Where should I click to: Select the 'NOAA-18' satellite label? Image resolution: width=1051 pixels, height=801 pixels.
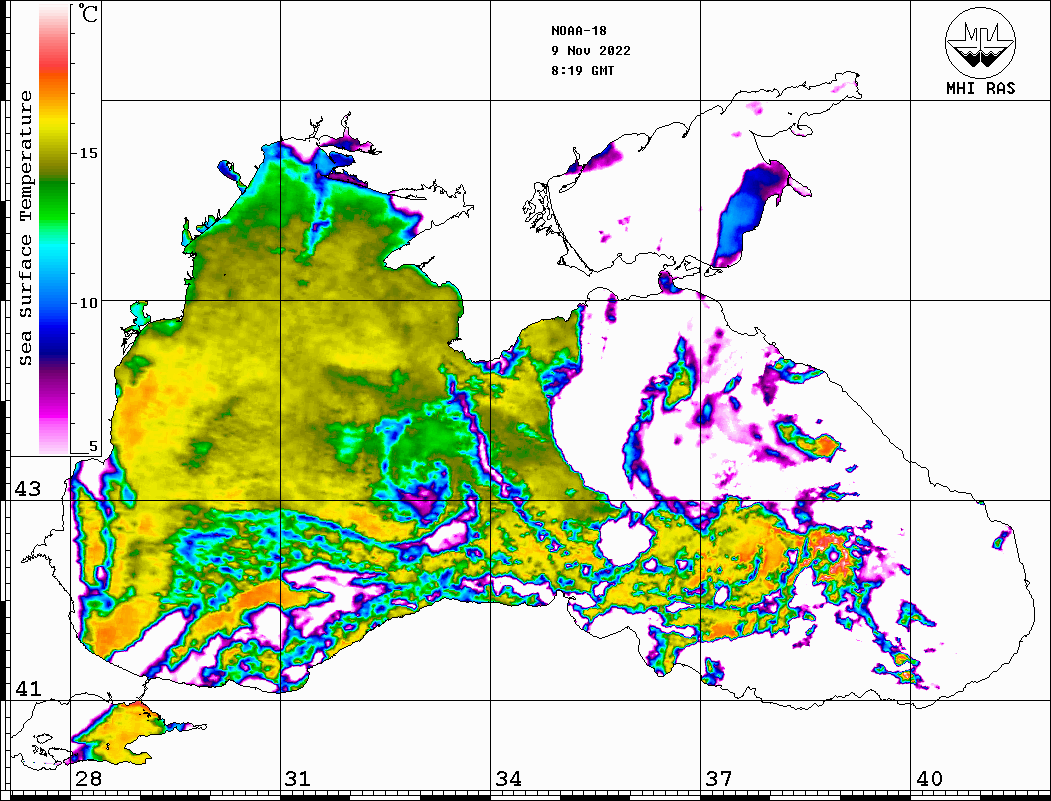click(578, 31)
